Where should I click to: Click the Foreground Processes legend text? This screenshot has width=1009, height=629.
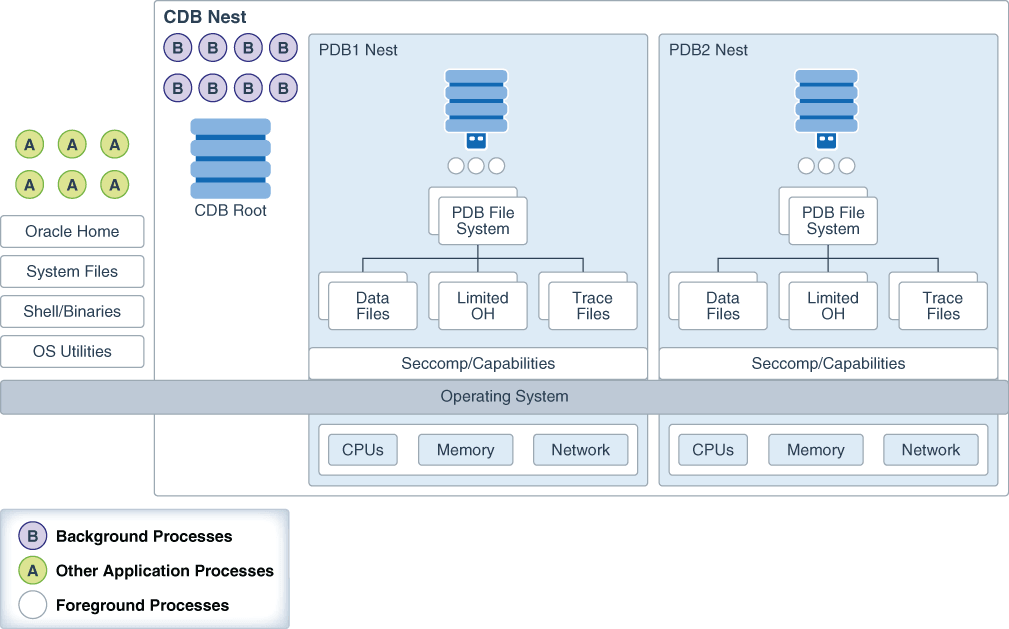tap(142, 605)
